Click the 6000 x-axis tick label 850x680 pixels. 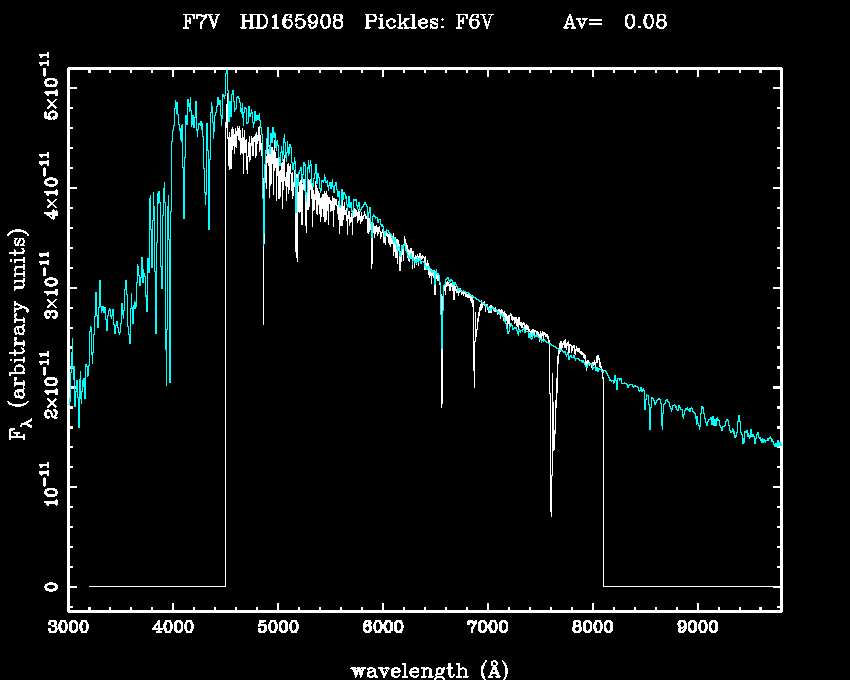click(x=383, y=627)
